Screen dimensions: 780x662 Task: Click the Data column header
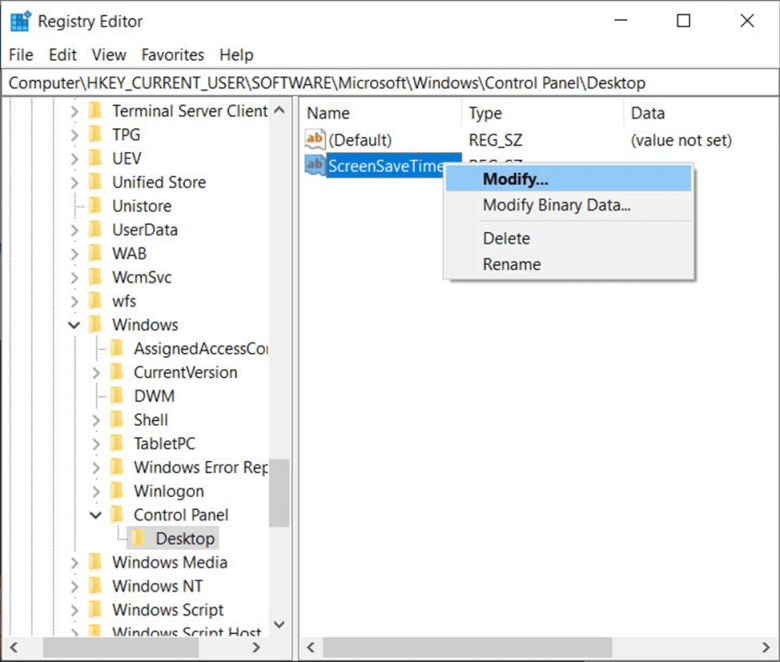click(x=701, y=113)
